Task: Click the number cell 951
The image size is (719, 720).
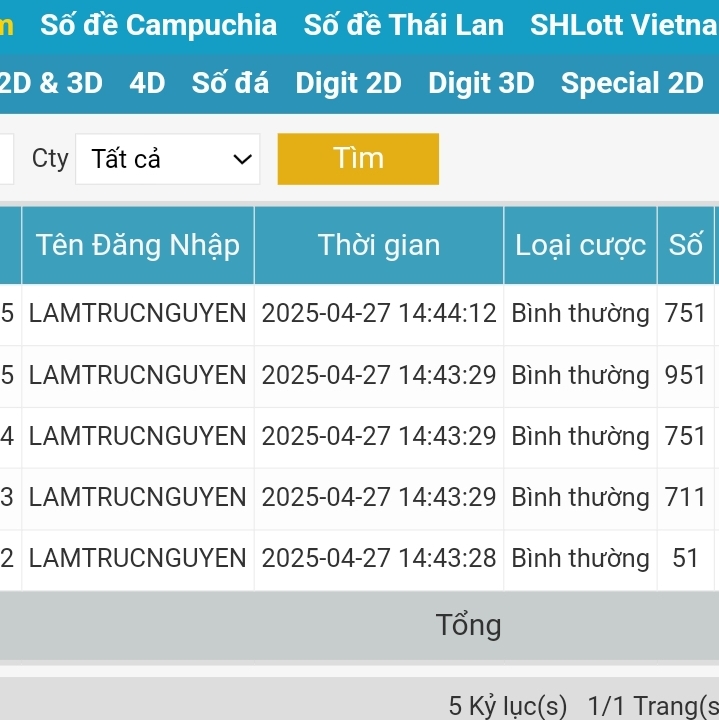Action: (x=686, y=375)
